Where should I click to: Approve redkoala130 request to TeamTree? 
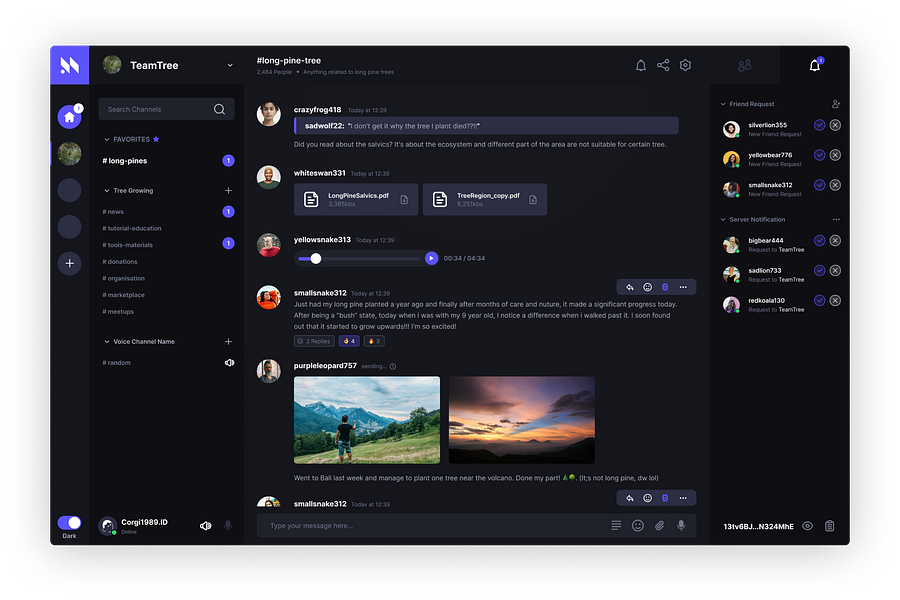pyautogui.click(x=820, y=300)
